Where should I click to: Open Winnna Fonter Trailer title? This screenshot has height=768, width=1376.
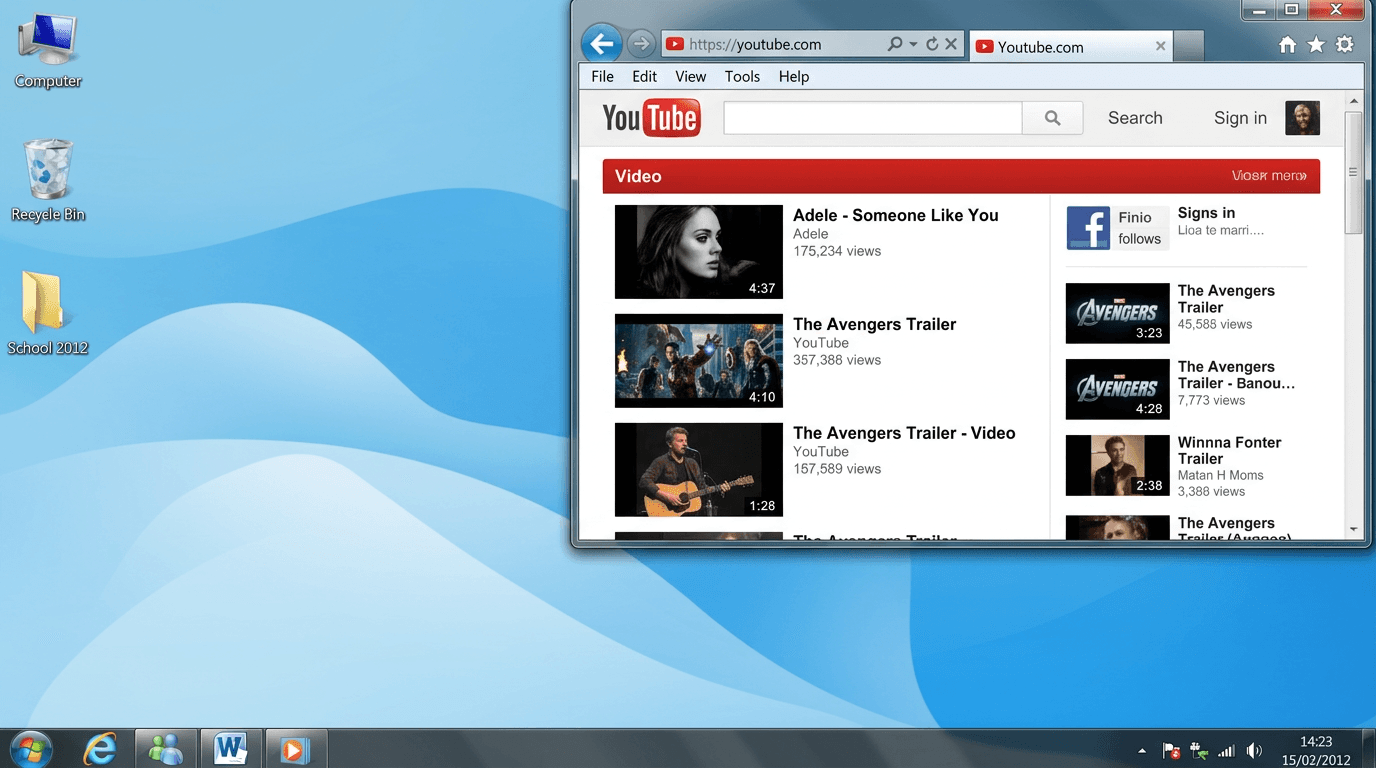[x=1229, y=451]
